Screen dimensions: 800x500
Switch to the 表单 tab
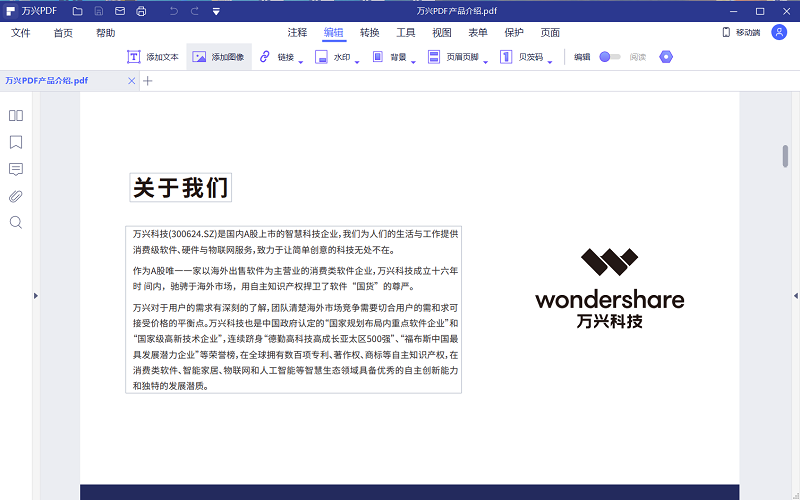pyautogui.click(x=478, y=33)
